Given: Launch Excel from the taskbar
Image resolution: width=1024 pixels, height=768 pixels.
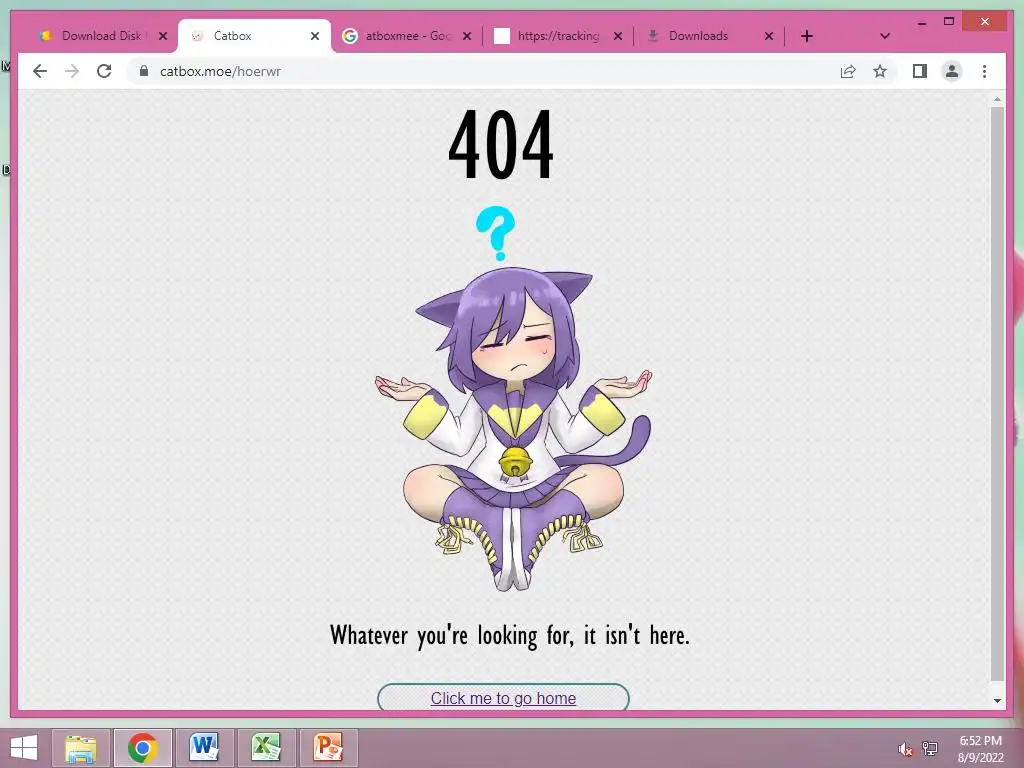Looking at the screenshot, I should click(x=266, y=748).
